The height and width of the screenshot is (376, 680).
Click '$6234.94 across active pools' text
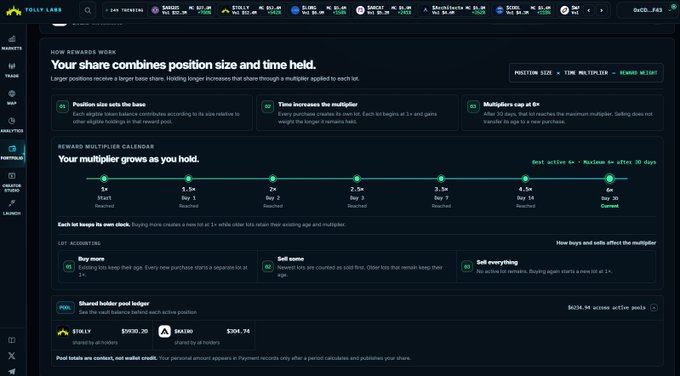[606, 308]
